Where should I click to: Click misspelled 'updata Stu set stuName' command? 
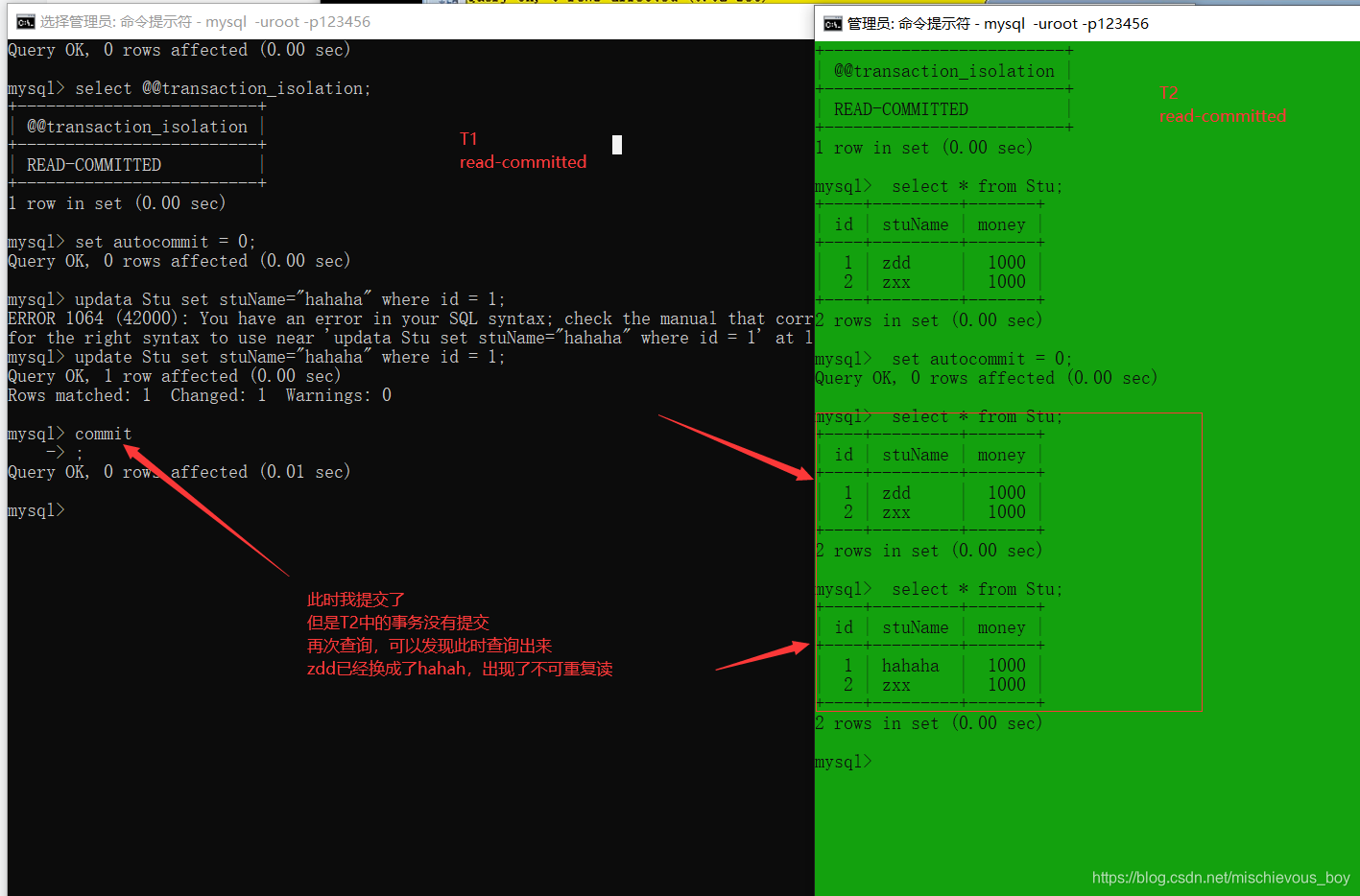point(290,299)
